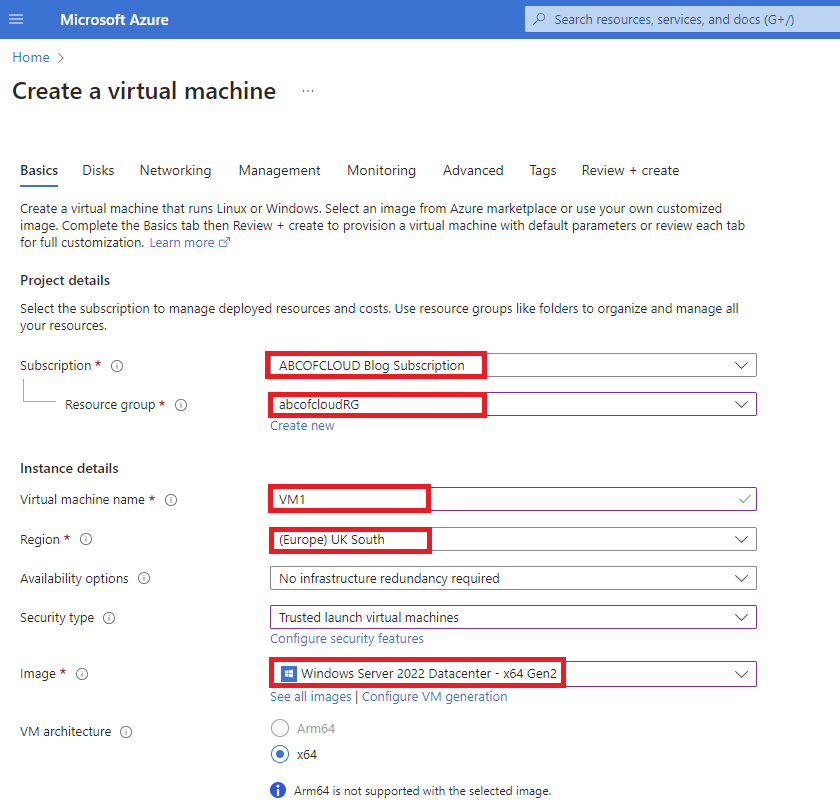Click inside the virtual machine name field

[400, 499]
